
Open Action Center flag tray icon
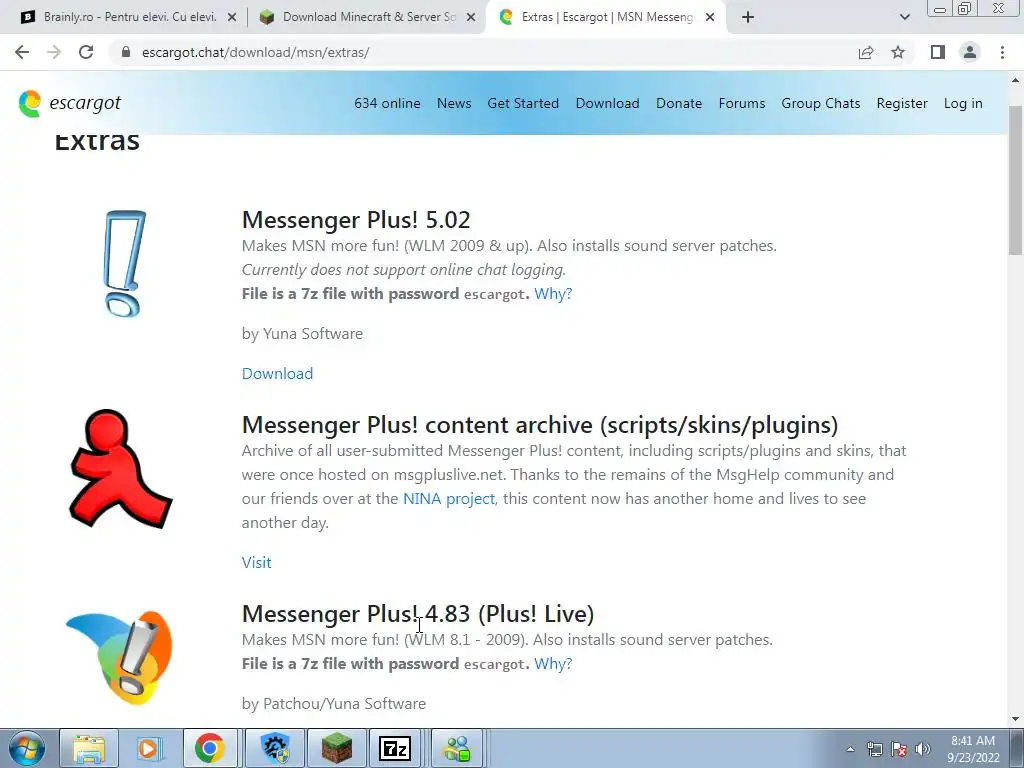tap(899, 749)
